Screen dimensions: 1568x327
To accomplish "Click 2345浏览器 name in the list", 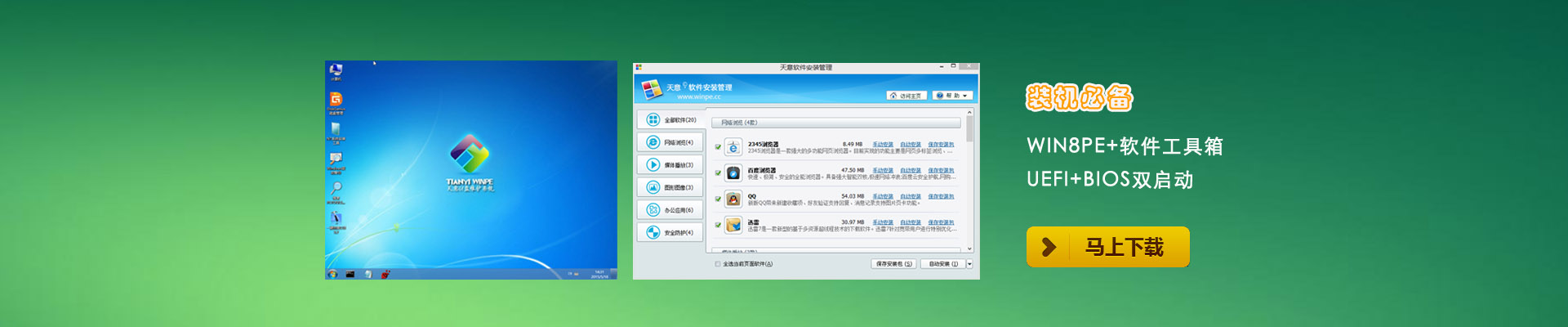I will (x=763, y=145).
